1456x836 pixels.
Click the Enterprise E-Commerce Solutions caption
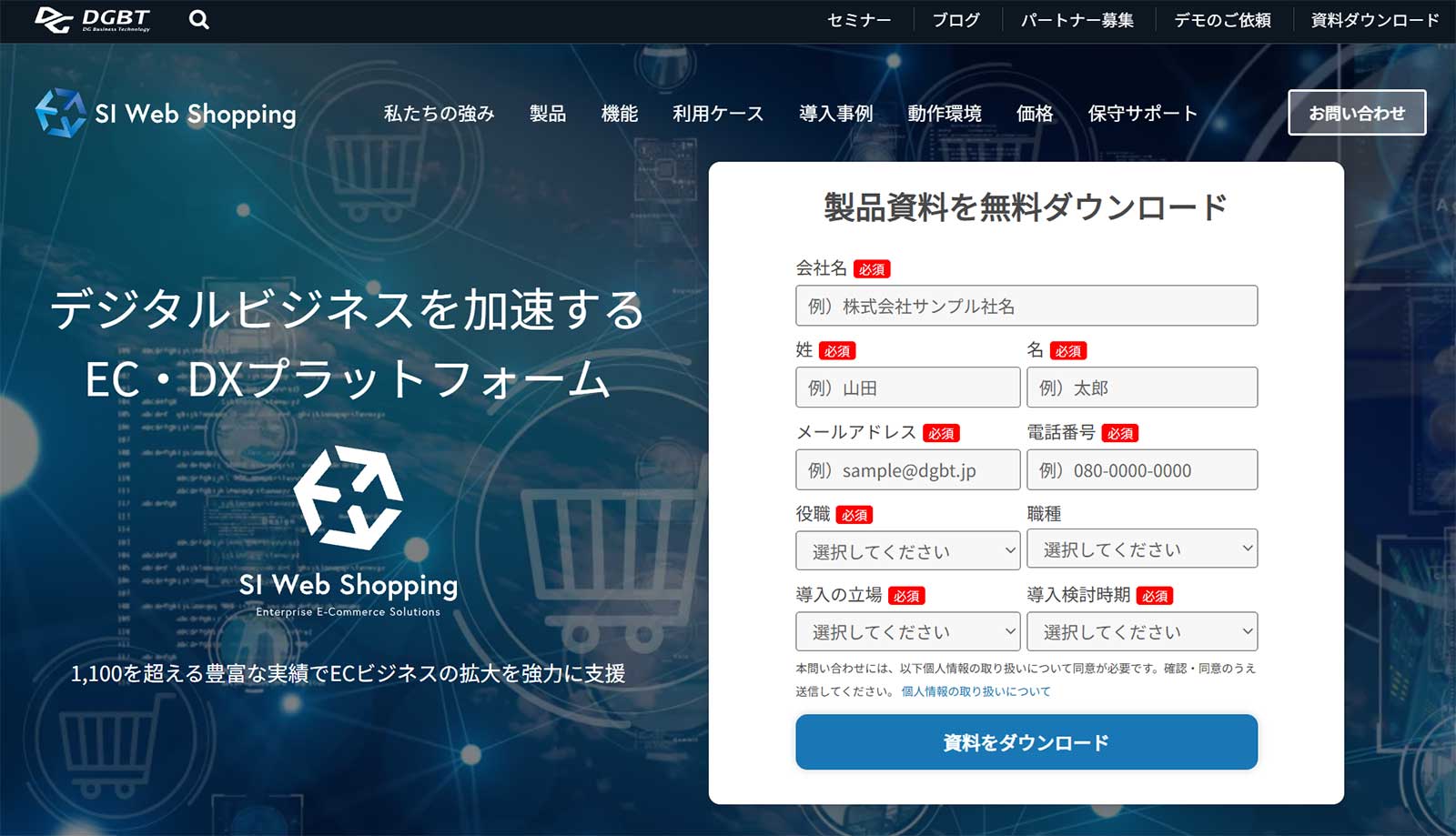pyautogui.click(x=348, y=612)
